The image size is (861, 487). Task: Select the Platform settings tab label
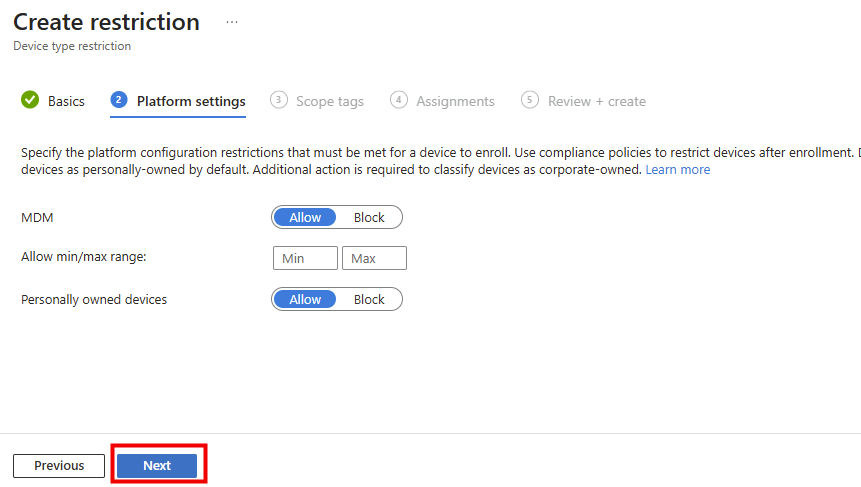(x=191, y=101)
